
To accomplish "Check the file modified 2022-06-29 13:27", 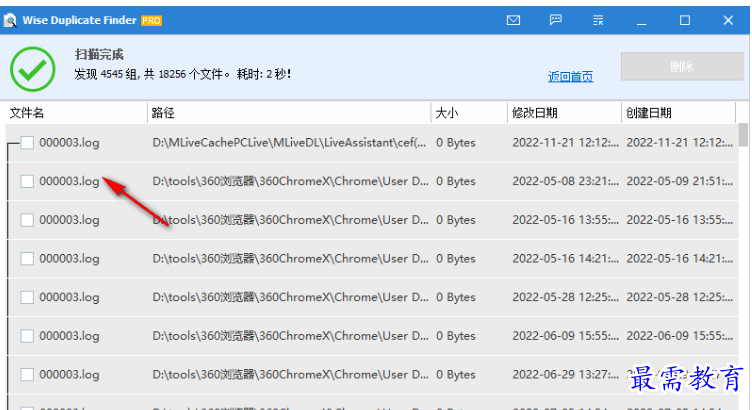I will [27, 375].
